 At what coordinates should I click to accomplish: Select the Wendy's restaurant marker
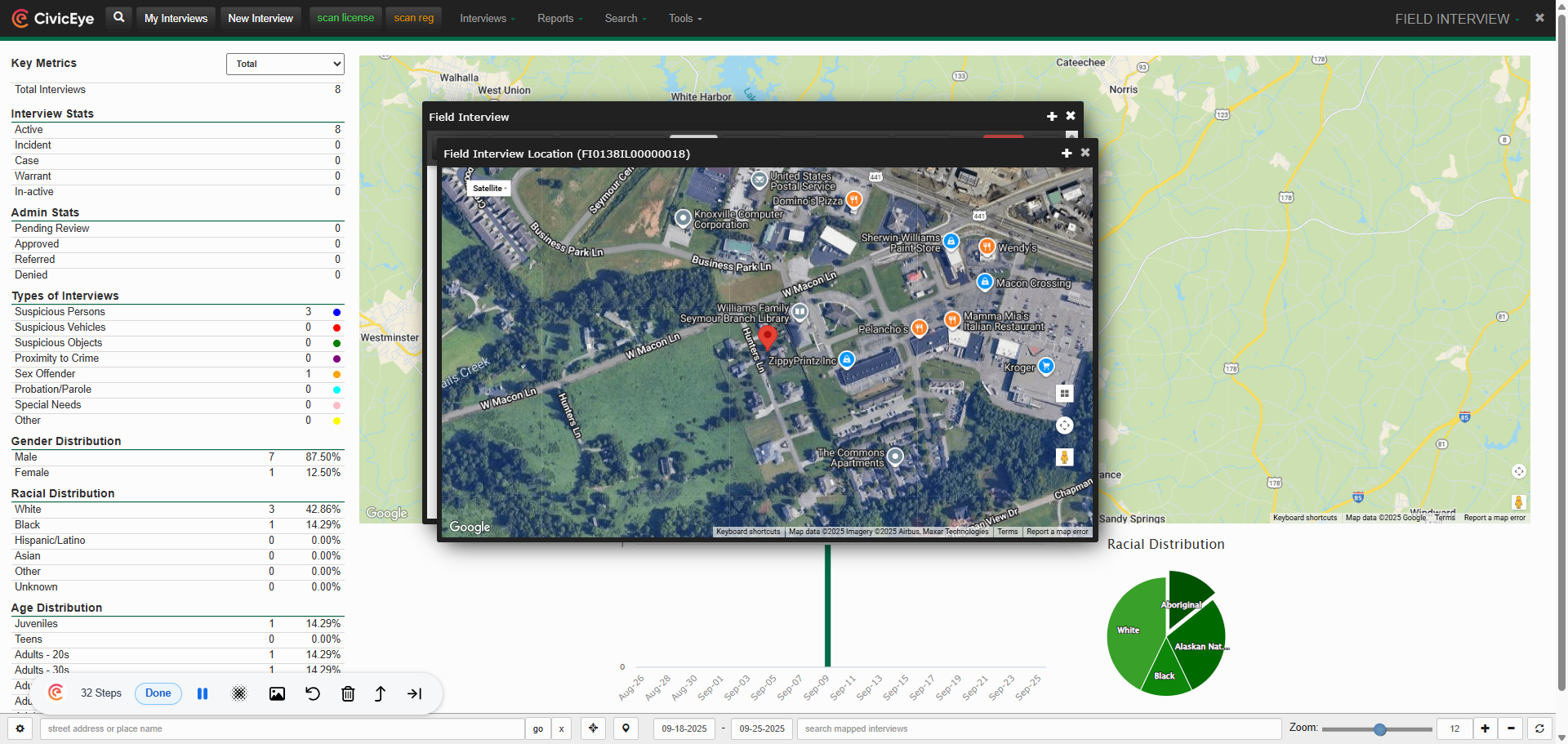tap(987, 247)
